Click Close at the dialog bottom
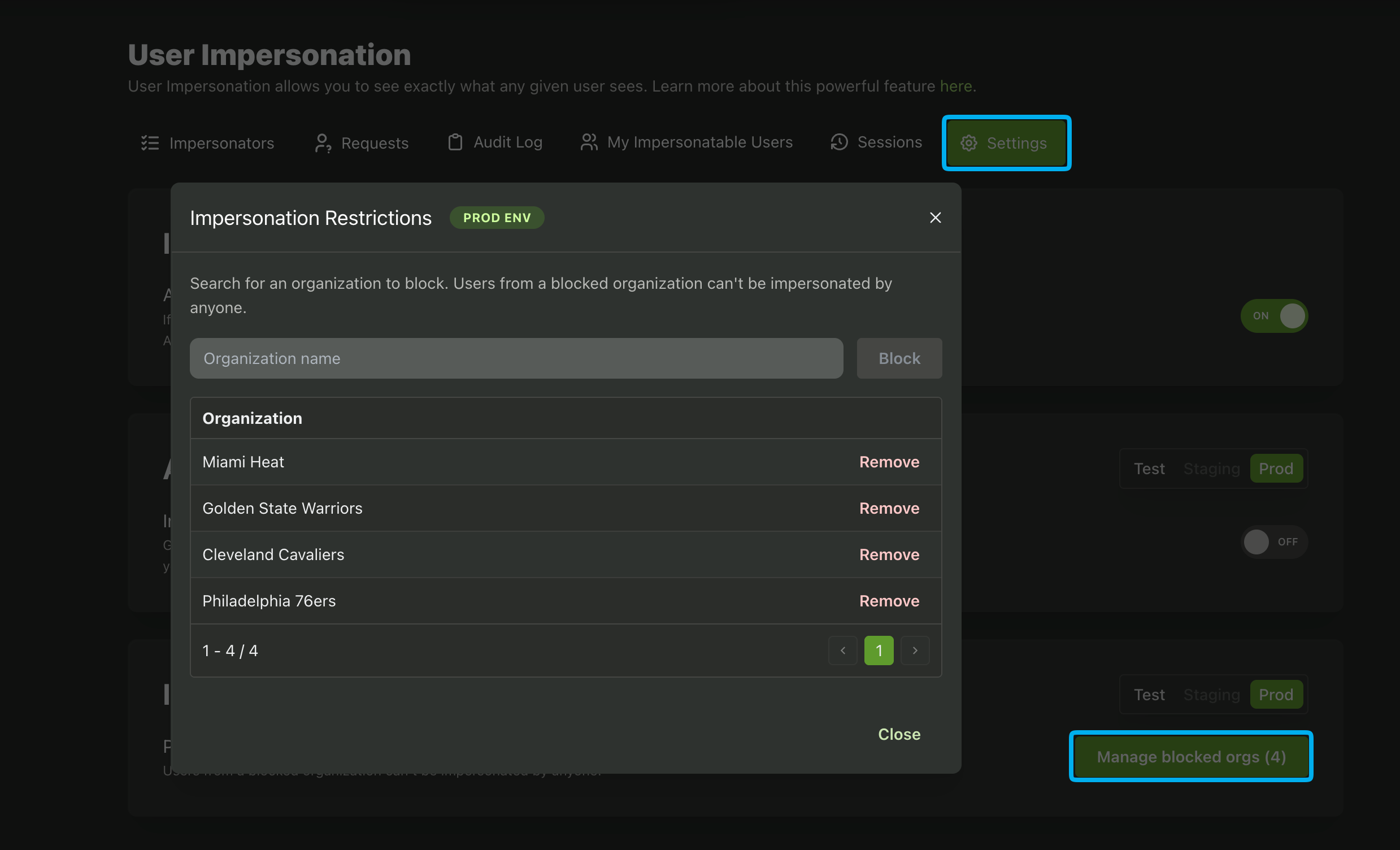The height and width of the screenshot is (850, 1400). point(899,734)
